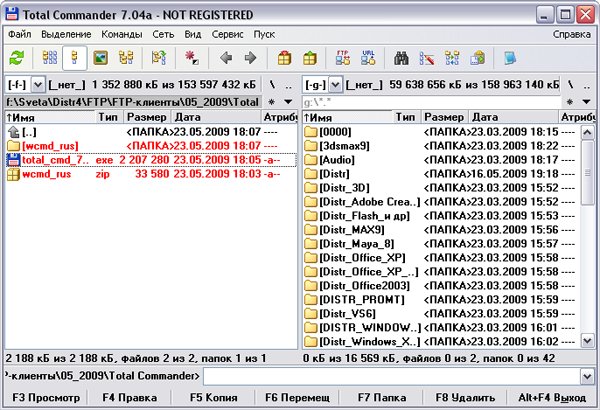Click the pack files gift-box icon
This screenshot has width=600, height=410.
pos(285,58)
